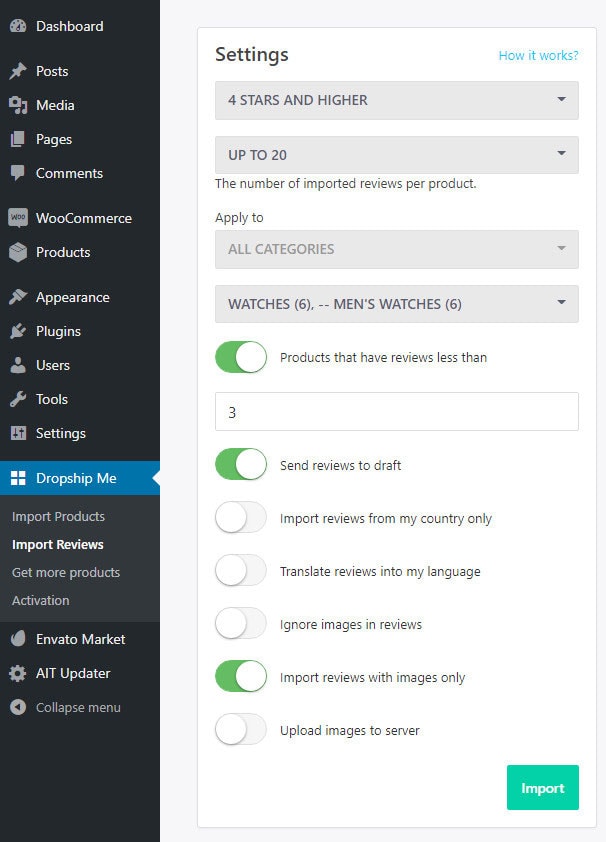Open the 'How it works?' link
The width and height of the screenshot is (606, 842).
click(538, 55)
